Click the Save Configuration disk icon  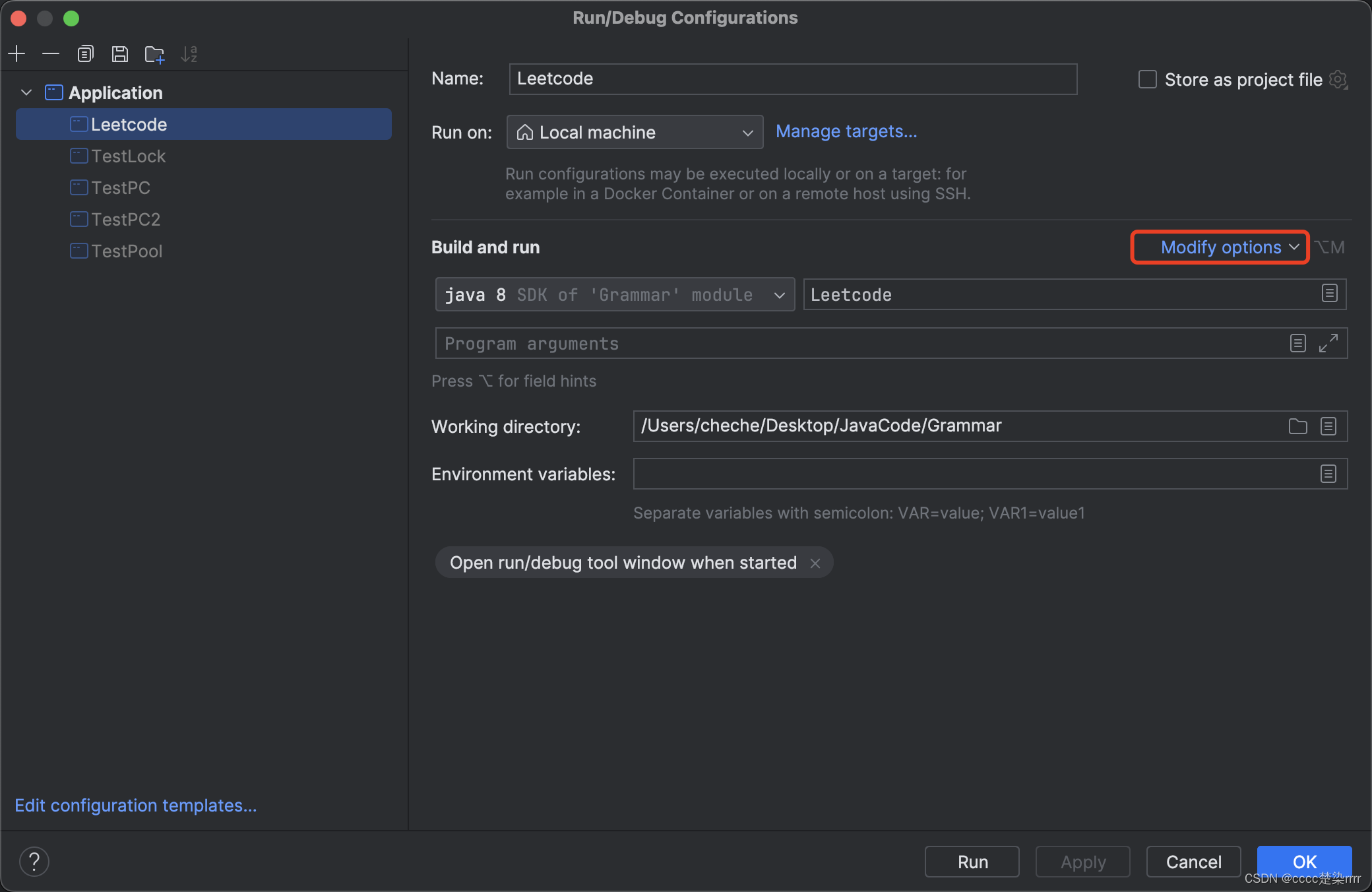tap(119, 53)
